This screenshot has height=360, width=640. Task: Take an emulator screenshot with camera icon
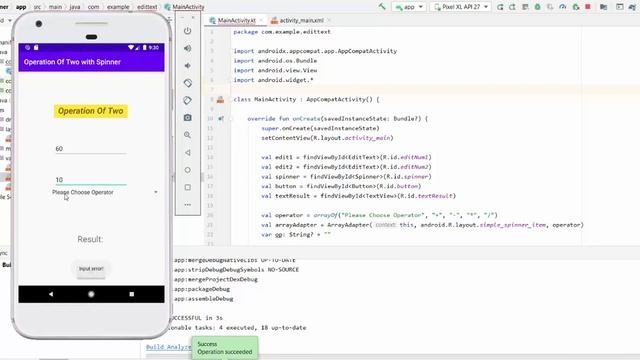point(187,118)
